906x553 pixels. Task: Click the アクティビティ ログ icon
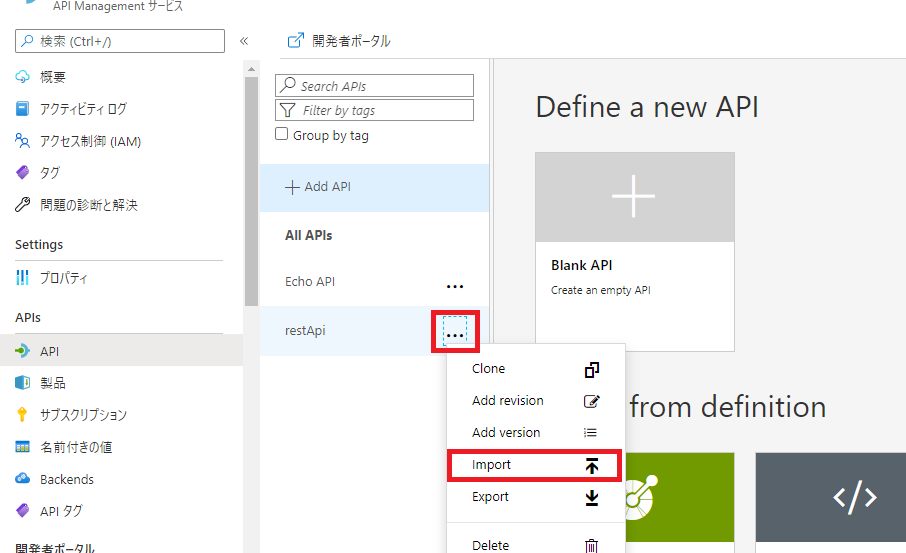click(x=22, y=109)
